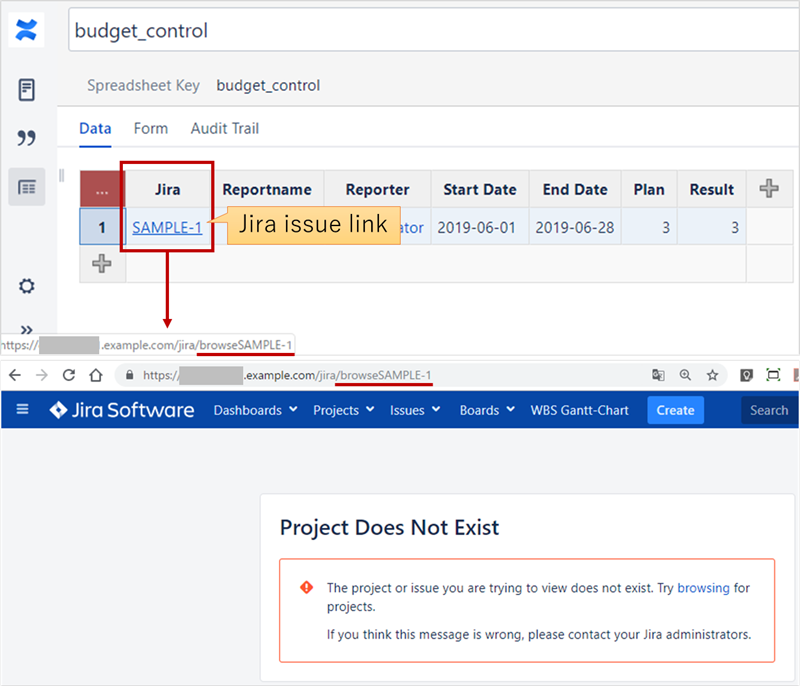Switch to the Form tab

(151, 129)
